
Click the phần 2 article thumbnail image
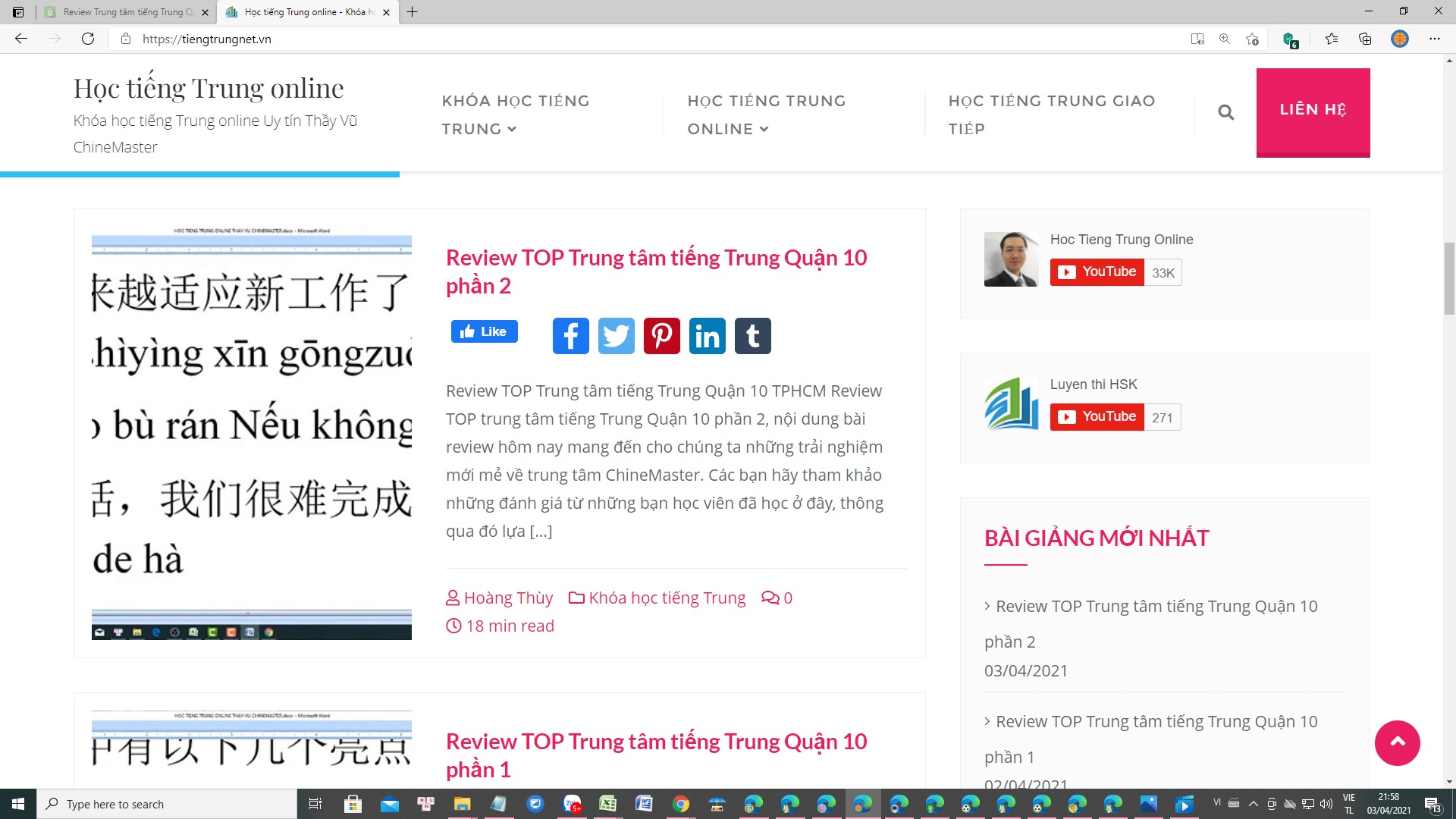tap(252, 434)
